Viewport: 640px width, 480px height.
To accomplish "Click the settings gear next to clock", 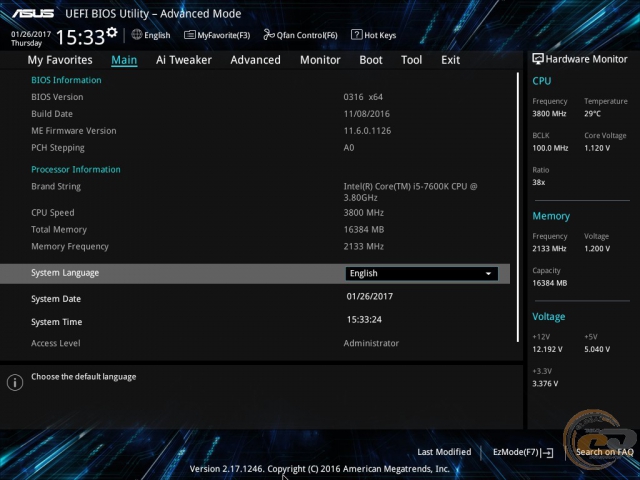I will point(111,32).
